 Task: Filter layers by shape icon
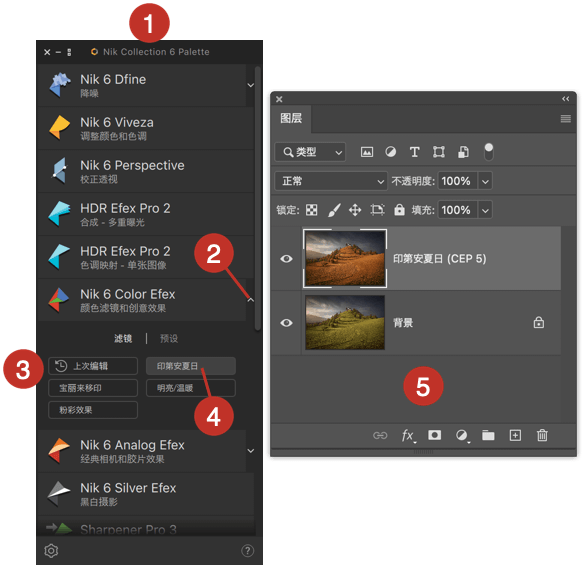[438, 152]
